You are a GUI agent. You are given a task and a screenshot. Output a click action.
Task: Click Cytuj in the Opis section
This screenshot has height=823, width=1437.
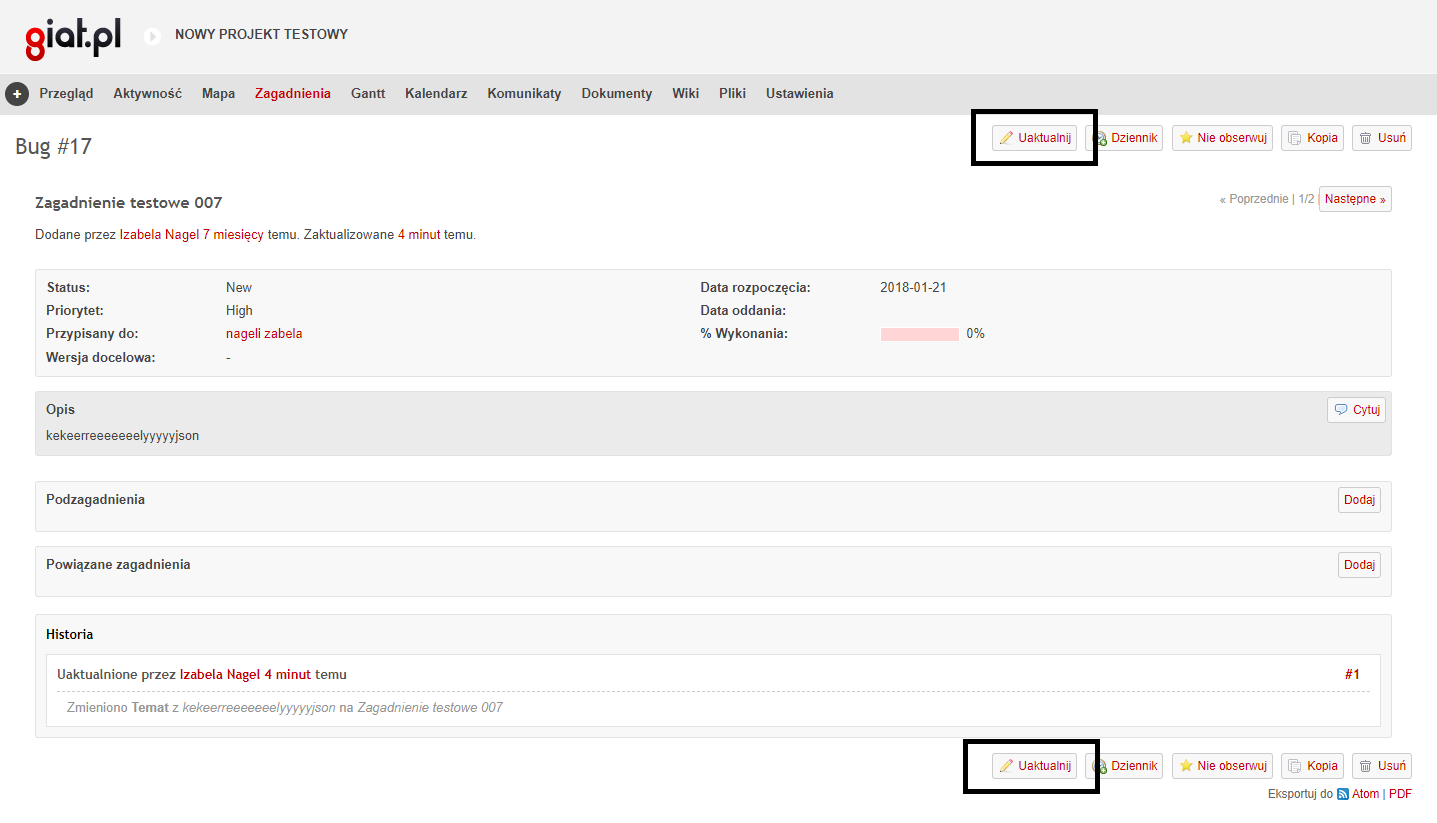1356,410
